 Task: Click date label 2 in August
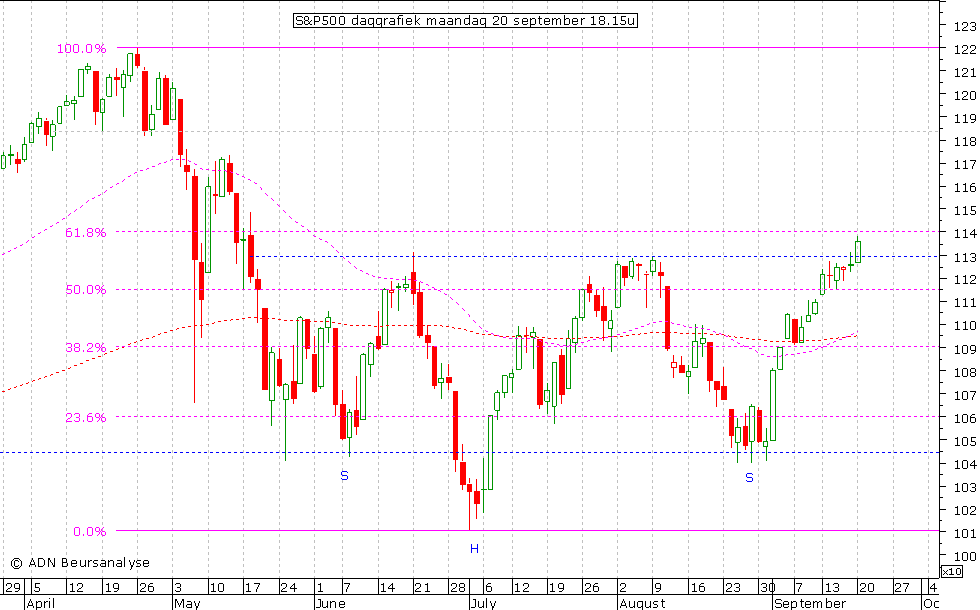[x=622, y=588]
